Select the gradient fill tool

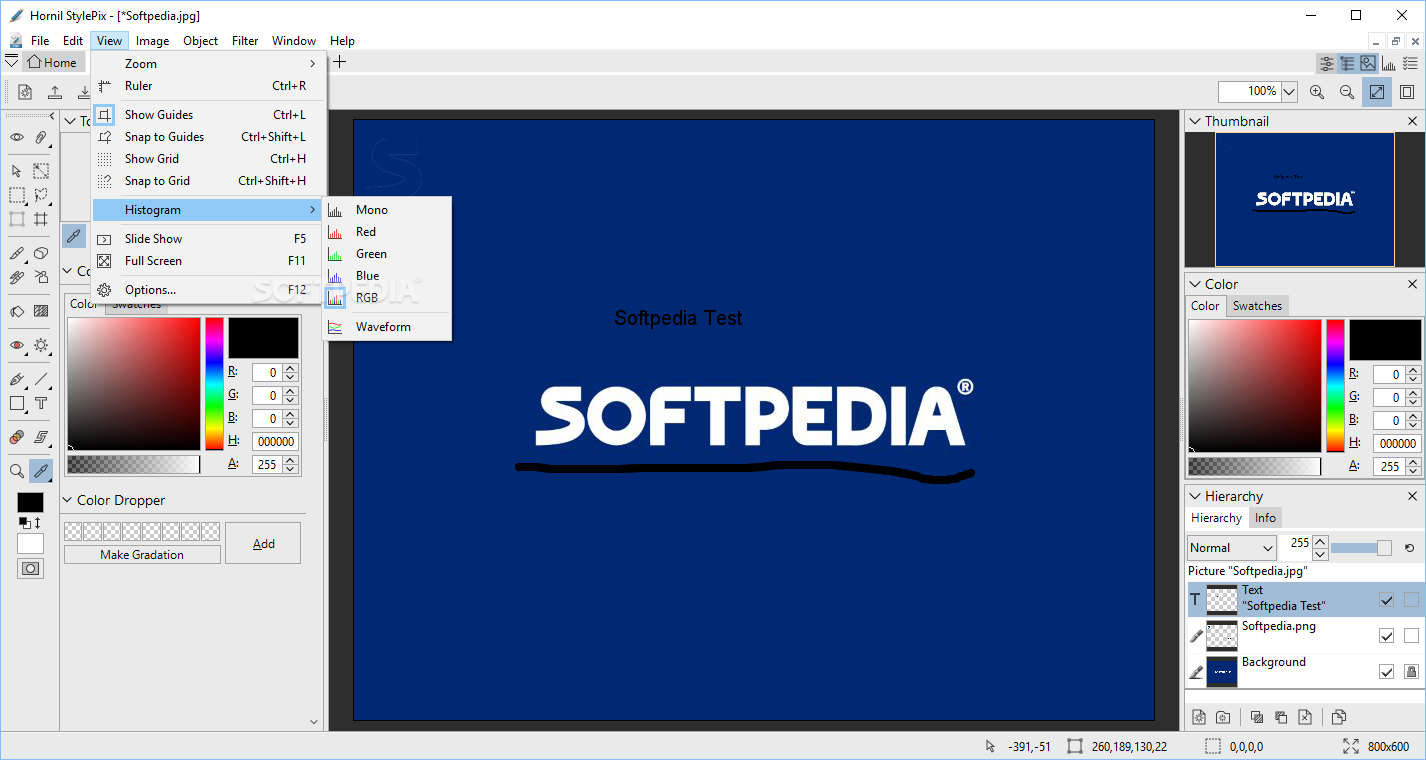point(41,311)
